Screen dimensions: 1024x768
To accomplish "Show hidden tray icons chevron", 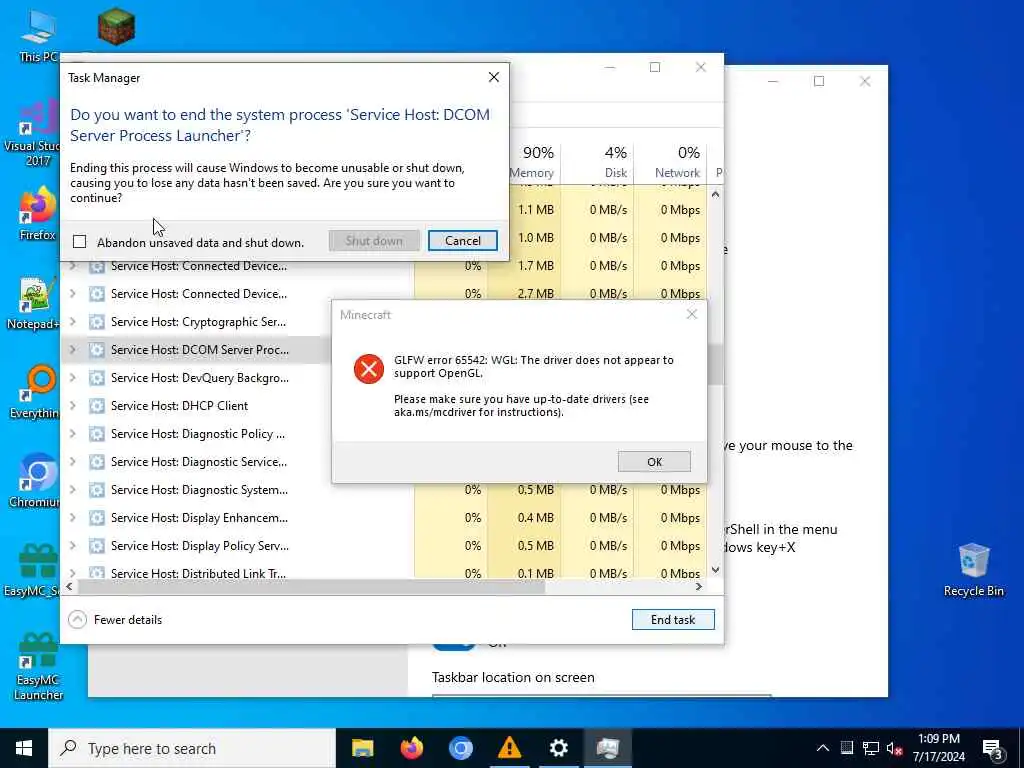I will (x=823, y=748).
